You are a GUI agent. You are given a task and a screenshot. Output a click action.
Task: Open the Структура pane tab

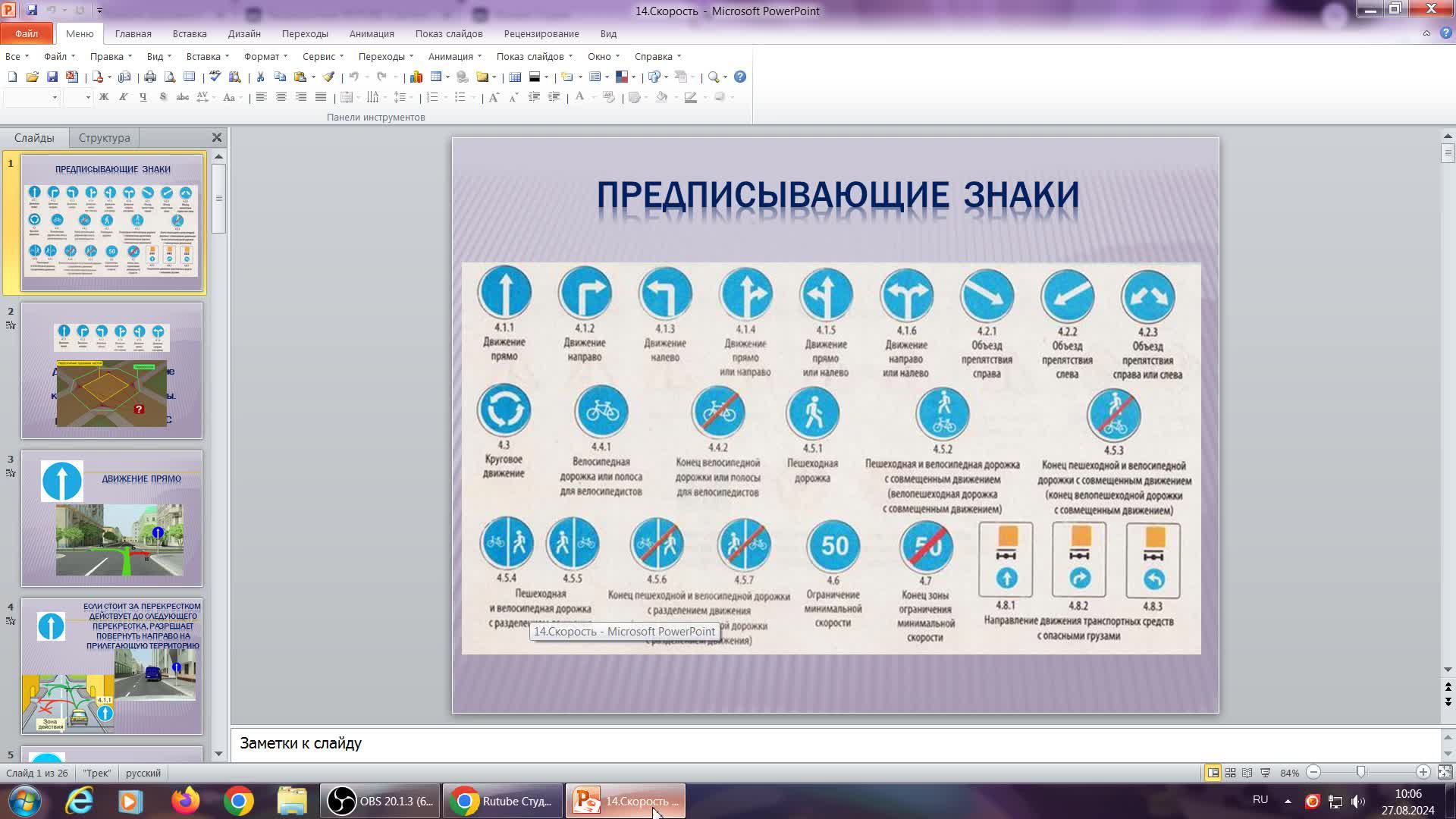tap(104, 138)
